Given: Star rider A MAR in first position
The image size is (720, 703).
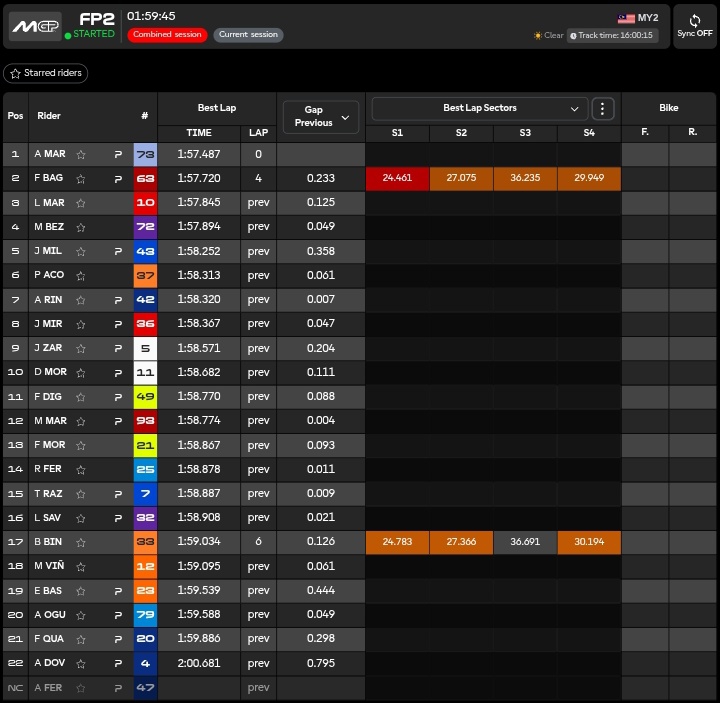Looking at the screenshot, I should point(81,154).
